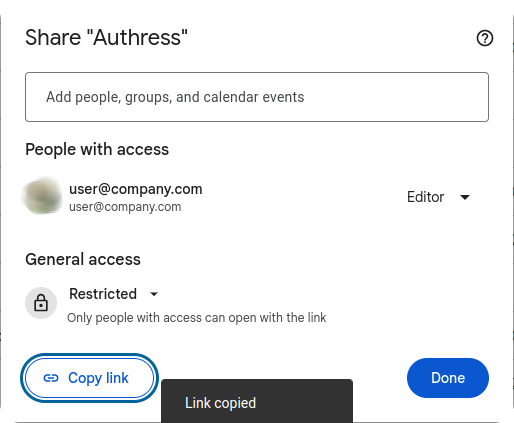
Task: Click the grey user@company.com email subtext
Action: pos(125,207)
